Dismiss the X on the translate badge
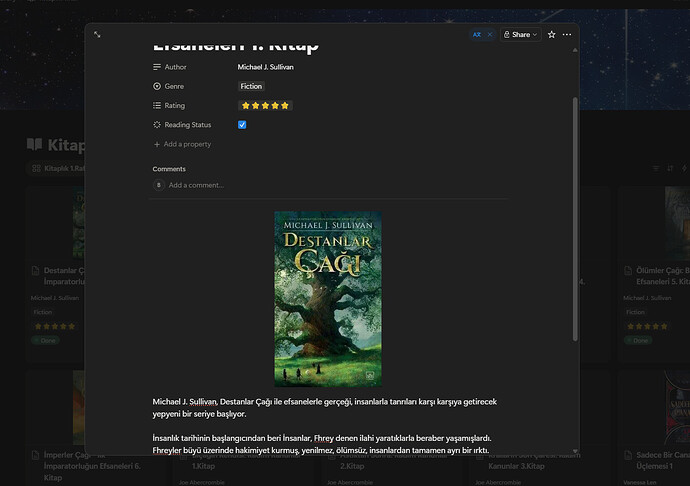Image resolution: width=690 pixels, height=486 pixels. (490, 34)
